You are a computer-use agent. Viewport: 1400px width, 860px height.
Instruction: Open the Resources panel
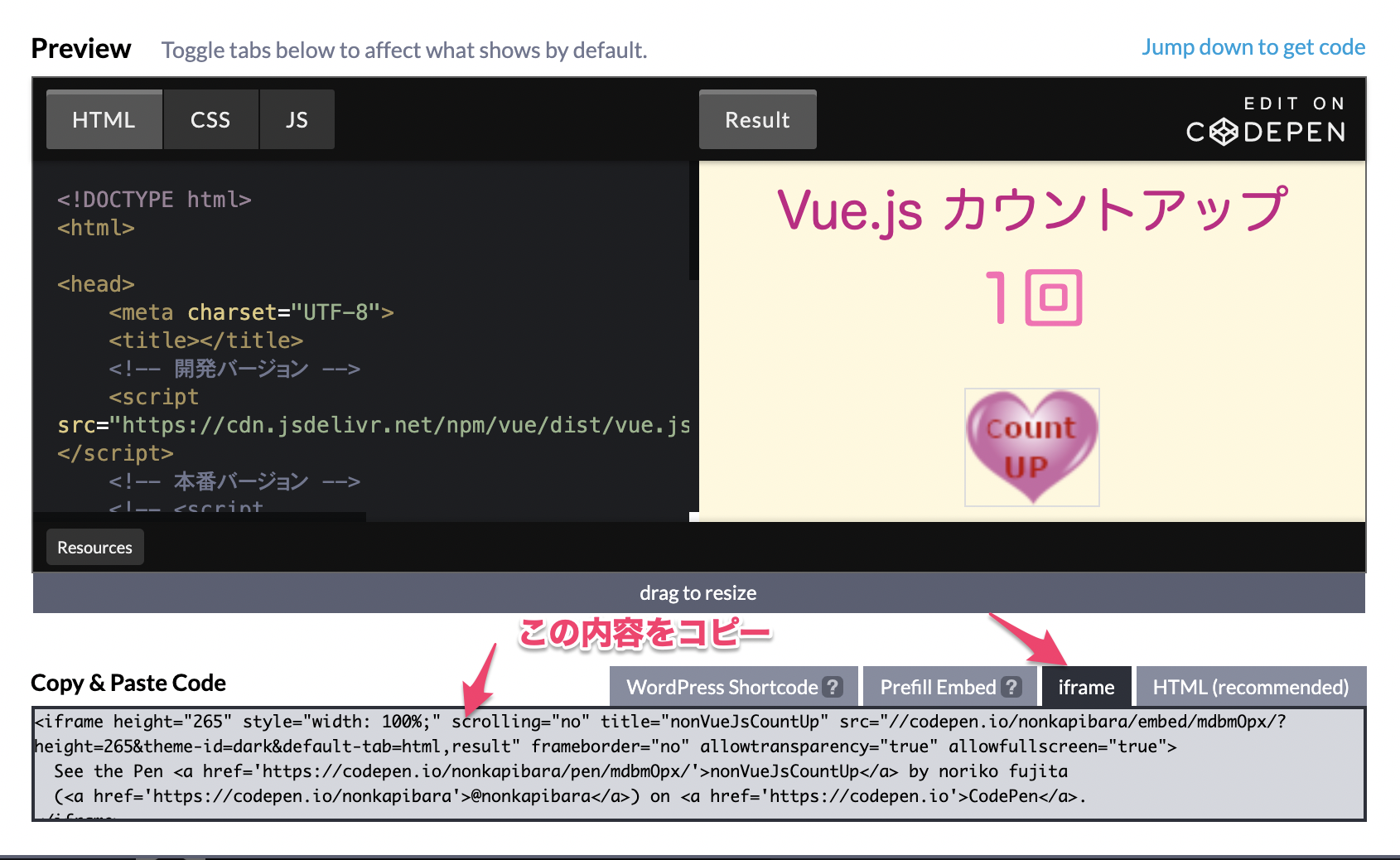point(94,547)
